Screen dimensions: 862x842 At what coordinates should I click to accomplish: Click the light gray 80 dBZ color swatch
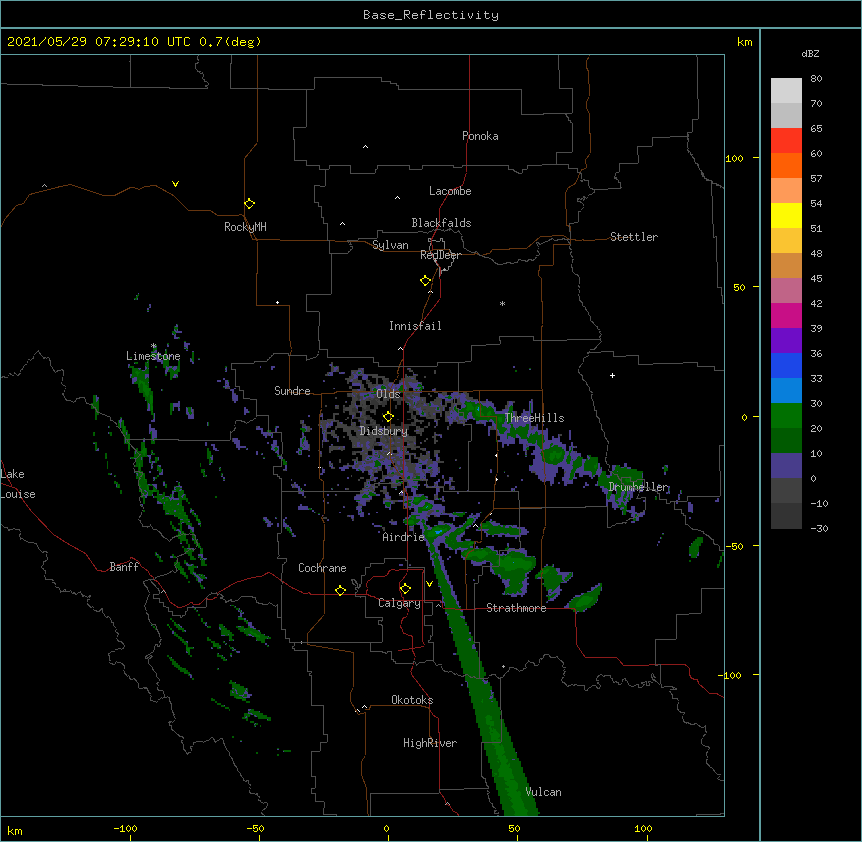pyautogui.click(x=786, y=91)
